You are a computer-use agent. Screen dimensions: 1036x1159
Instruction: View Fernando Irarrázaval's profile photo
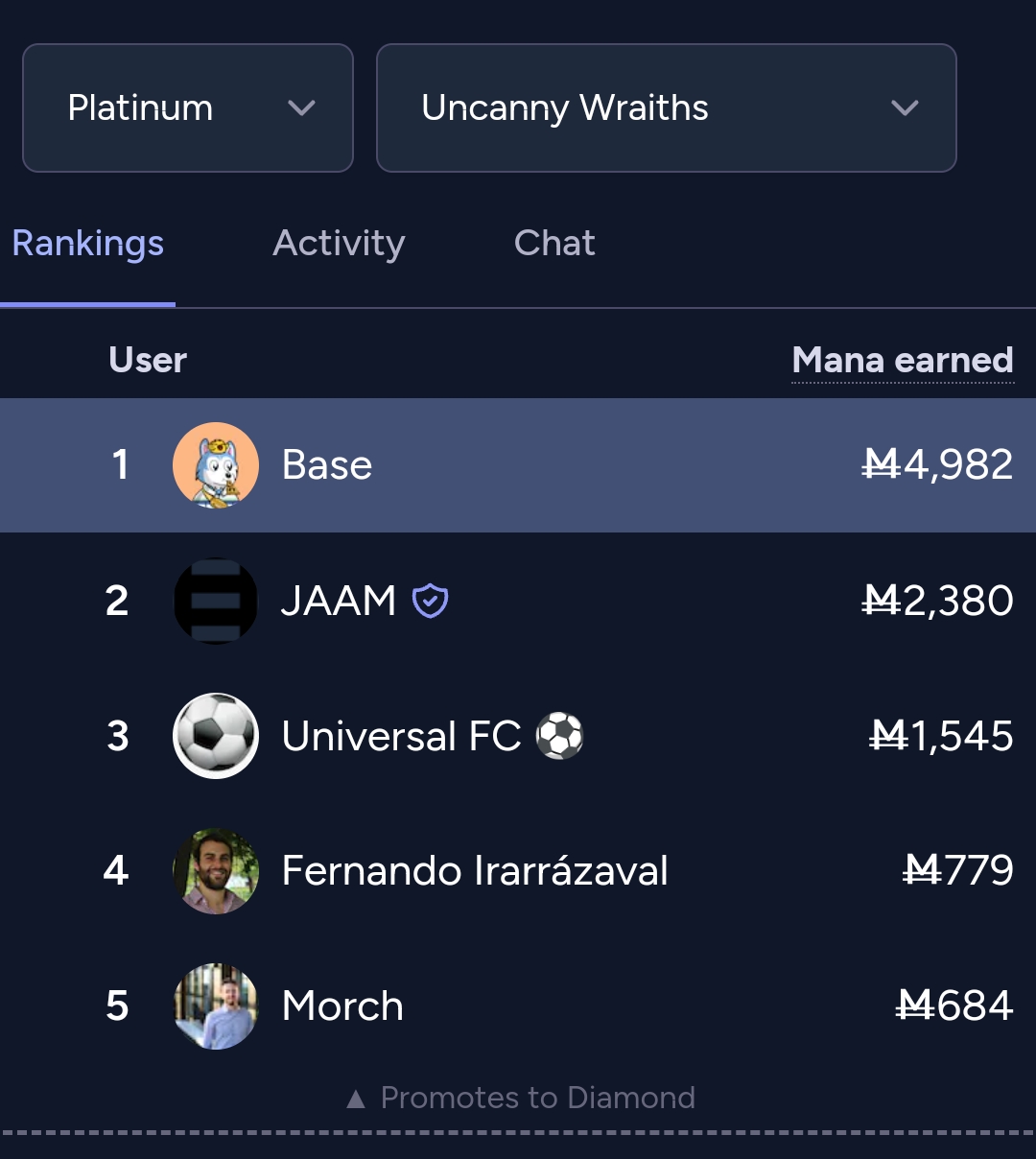[x=216, y=871]
